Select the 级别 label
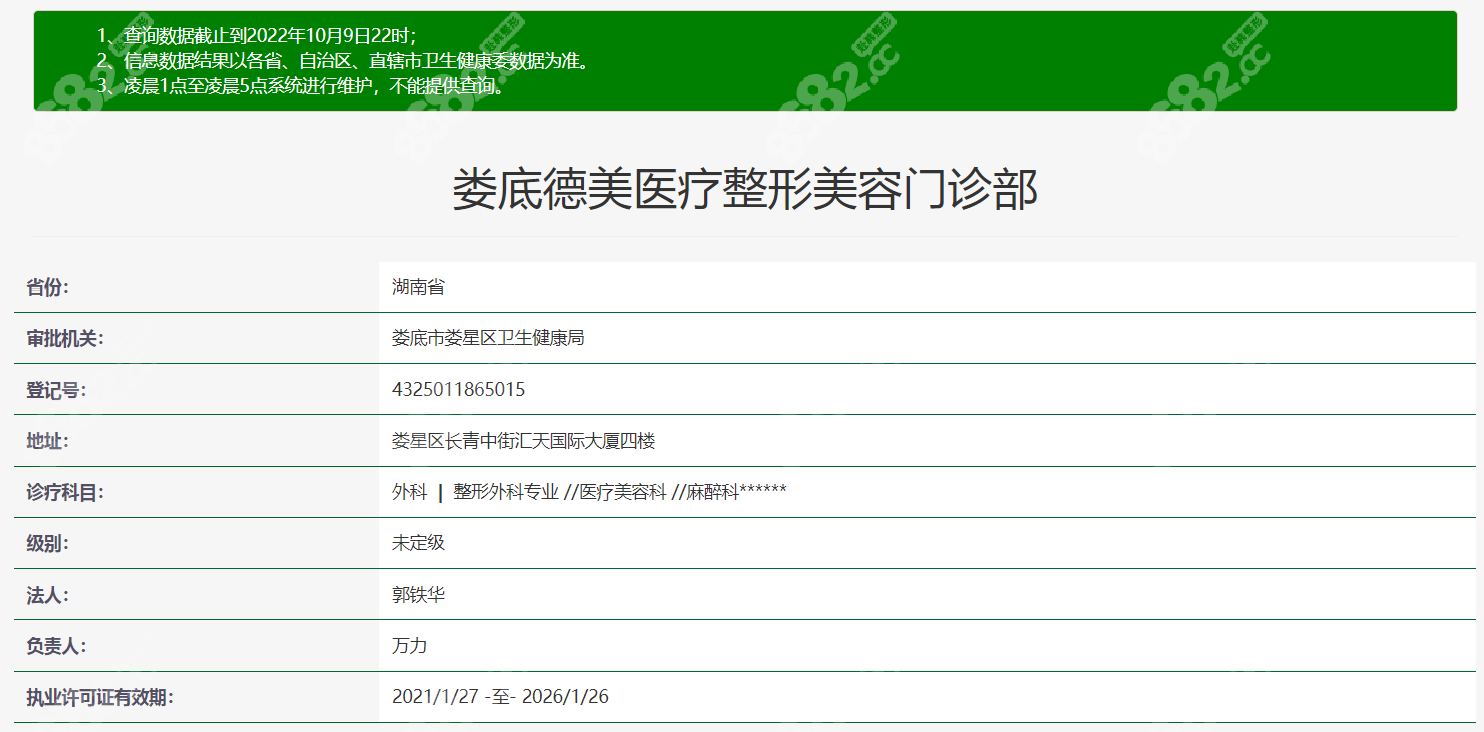 [47, 543]
